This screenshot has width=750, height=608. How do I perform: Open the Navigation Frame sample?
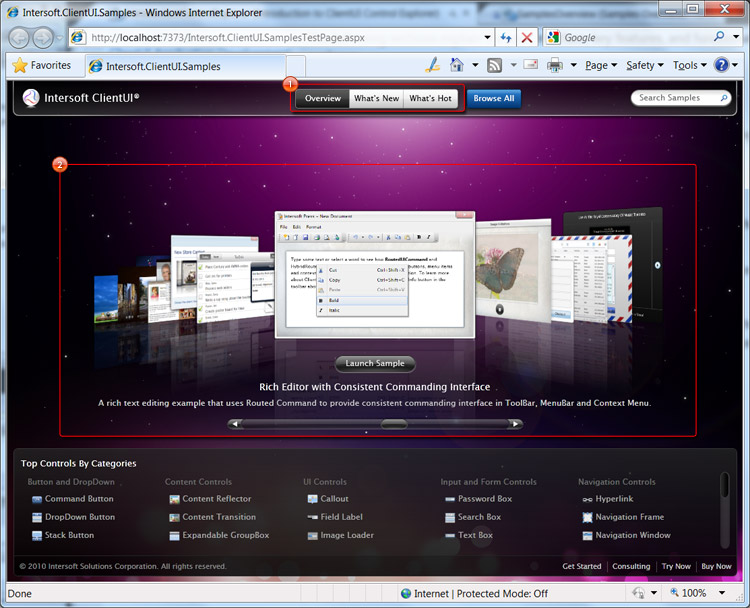click(x=623, y=517)
